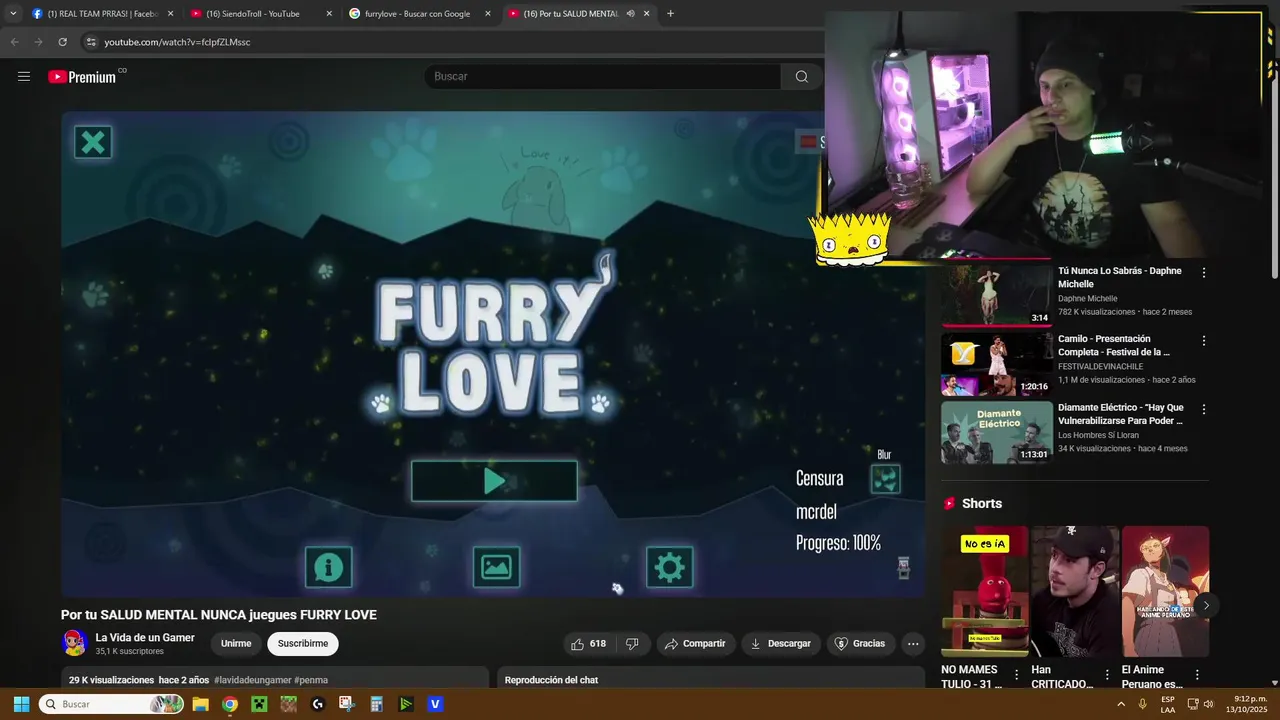View site information icon in address bar

[x=91, y=42]
